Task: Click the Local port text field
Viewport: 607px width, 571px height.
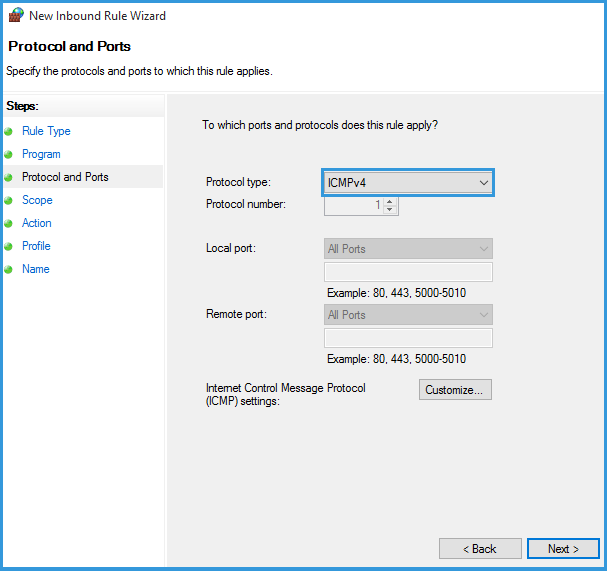Action: pyautogui.click(x=408, y=272)
